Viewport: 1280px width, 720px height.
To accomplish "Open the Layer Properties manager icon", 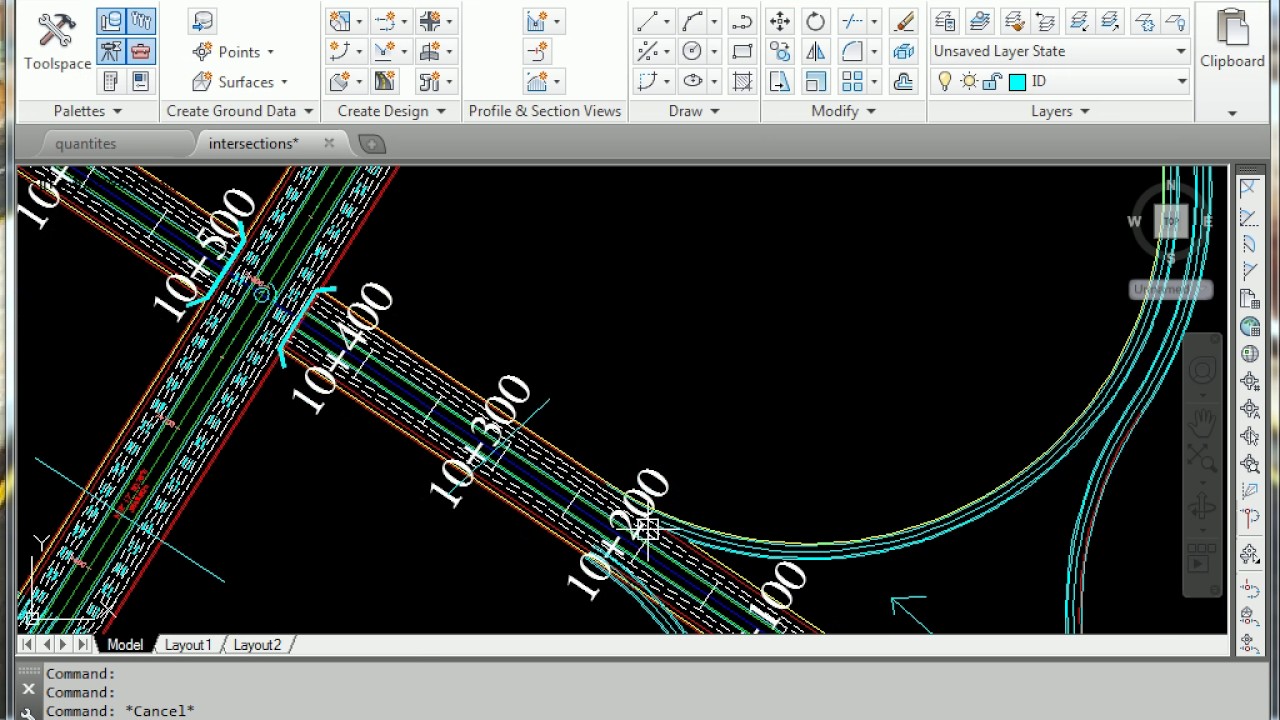I will (945, 21).
